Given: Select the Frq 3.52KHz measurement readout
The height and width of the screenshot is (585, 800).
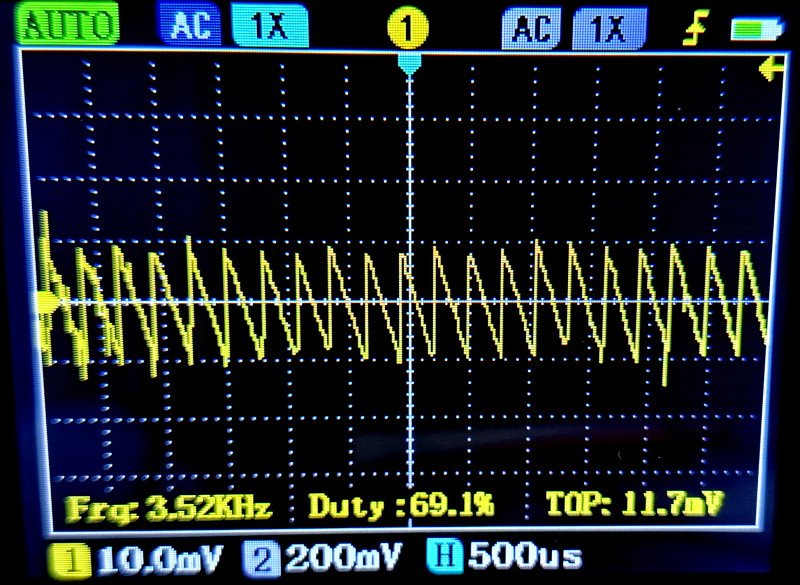Looking at the screenshot, I should coord(168,507).
